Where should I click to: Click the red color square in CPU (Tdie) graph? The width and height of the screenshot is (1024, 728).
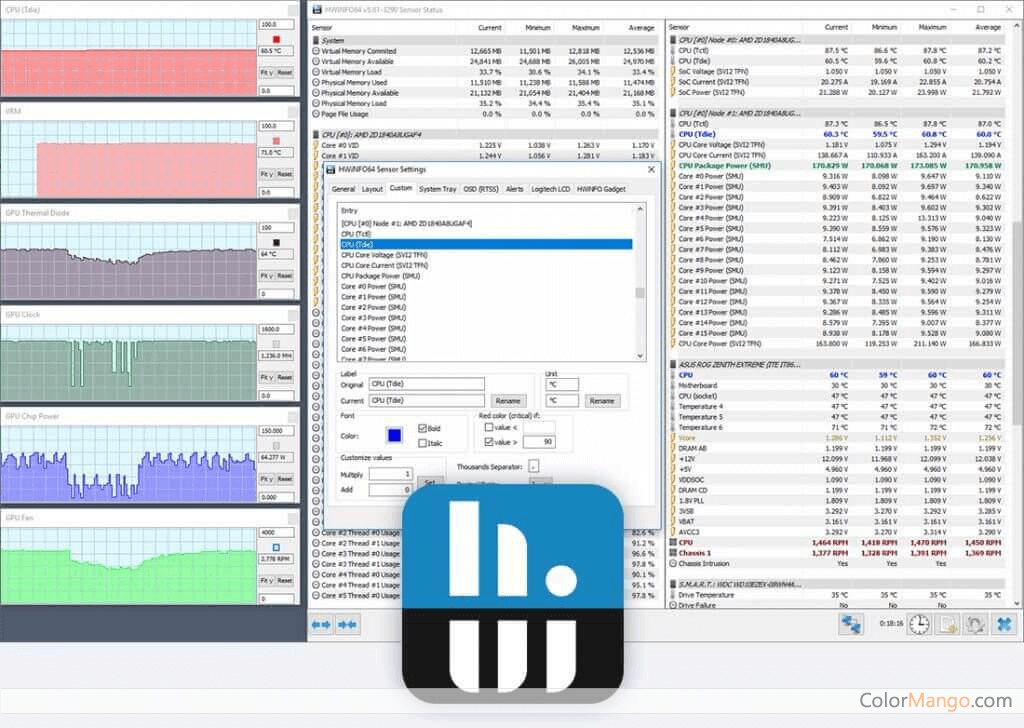276,39
